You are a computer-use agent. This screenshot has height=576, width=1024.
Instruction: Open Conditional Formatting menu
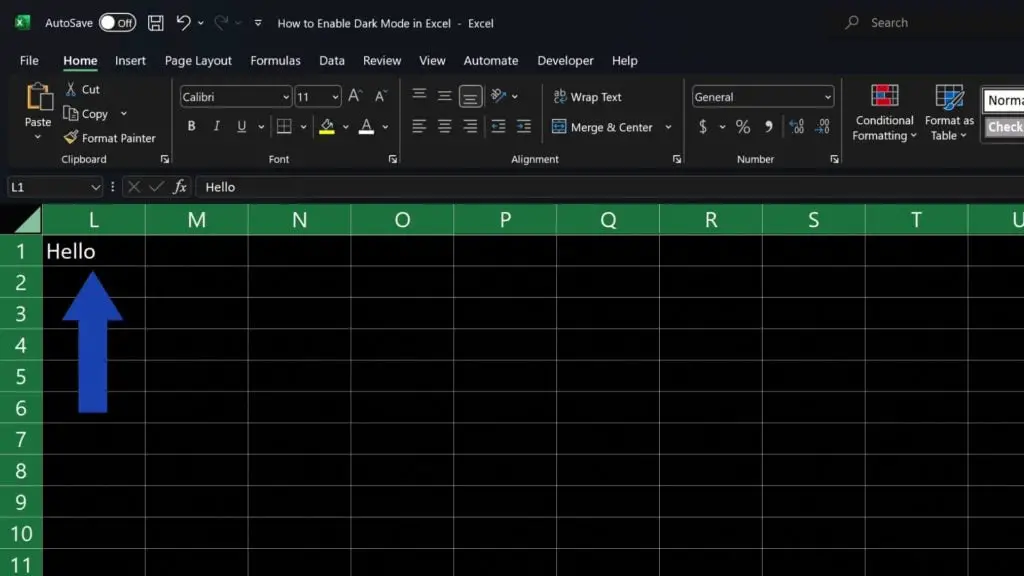[884, 112]
